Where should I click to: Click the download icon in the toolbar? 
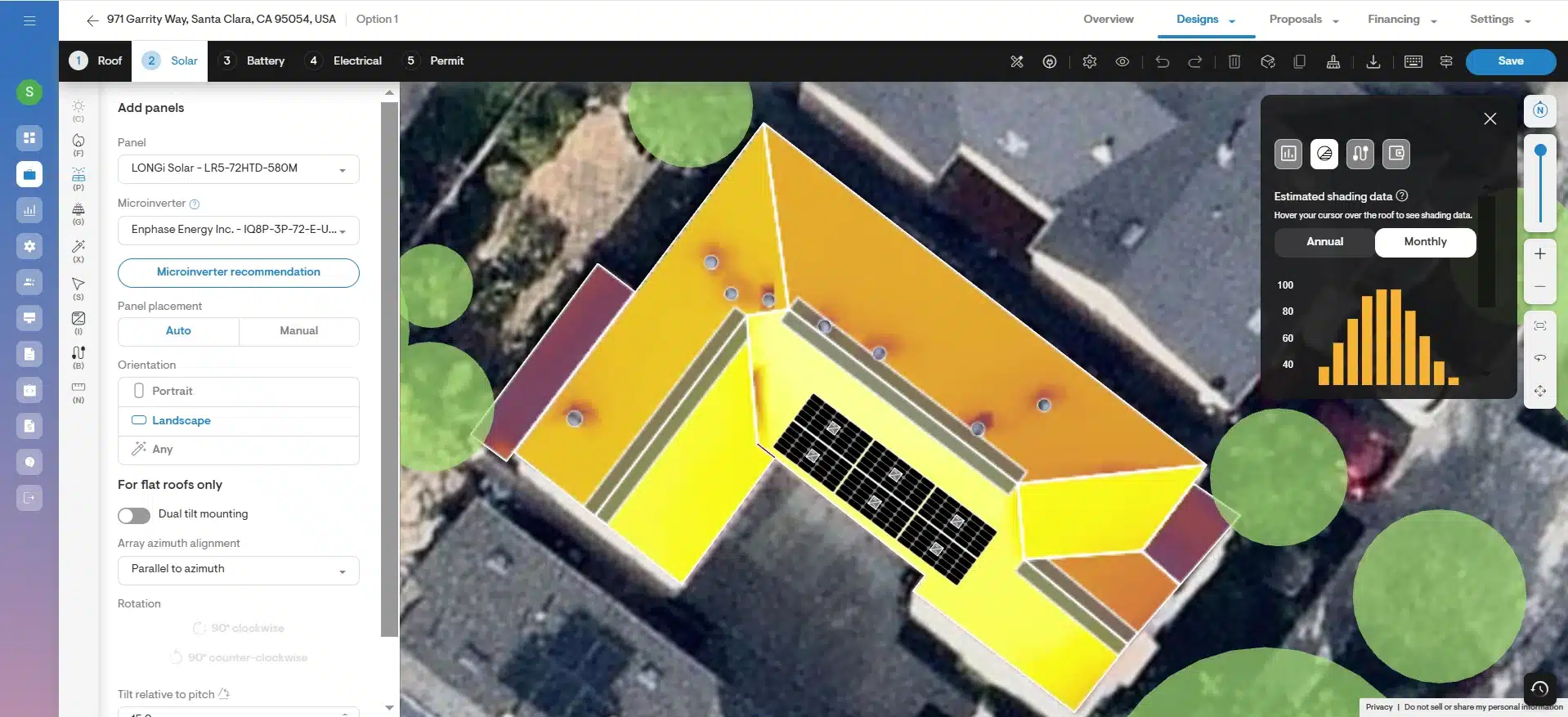click(x=1373, y=61)
